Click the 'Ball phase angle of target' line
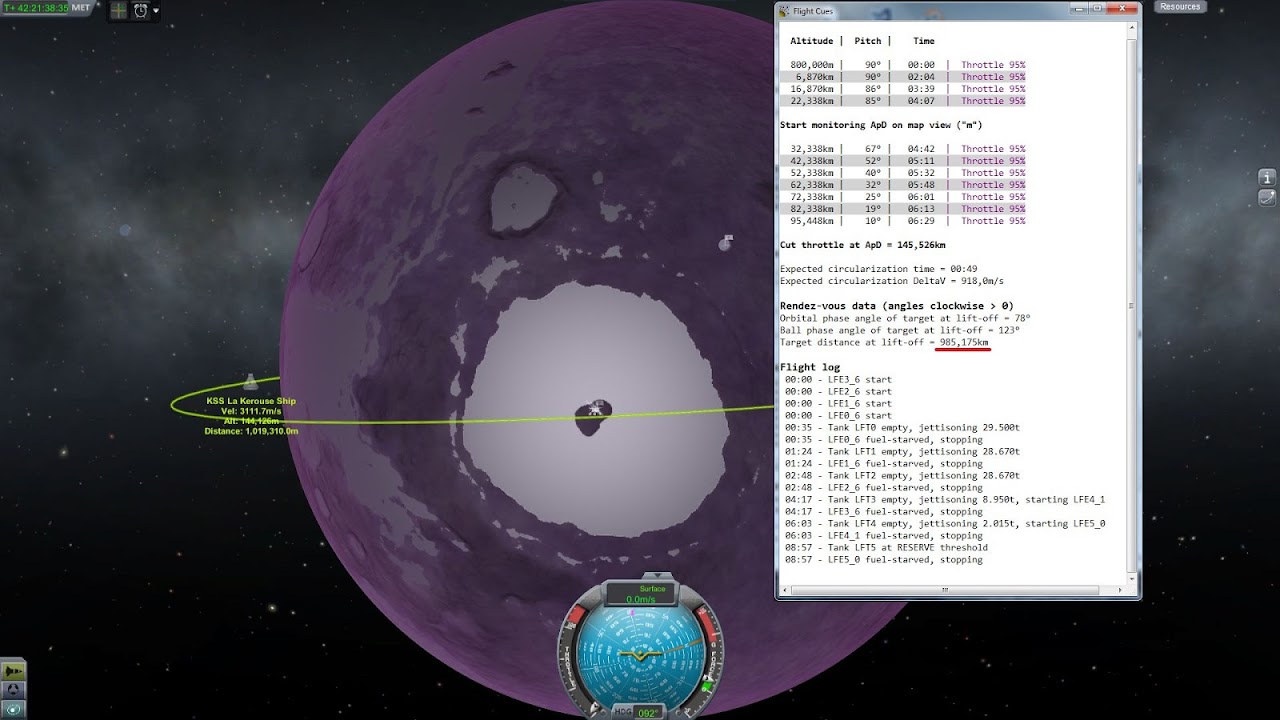The image size is (1280, 720). tap(899, 330)
